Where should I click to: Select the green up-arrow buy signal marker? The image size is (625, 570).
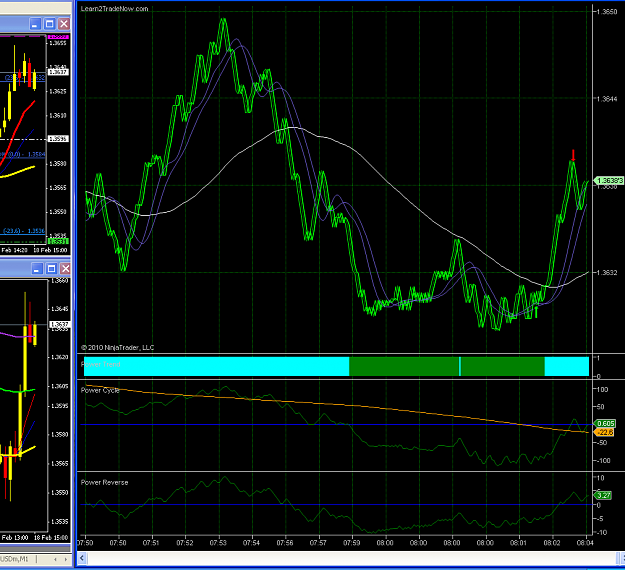tap(536, 312)
